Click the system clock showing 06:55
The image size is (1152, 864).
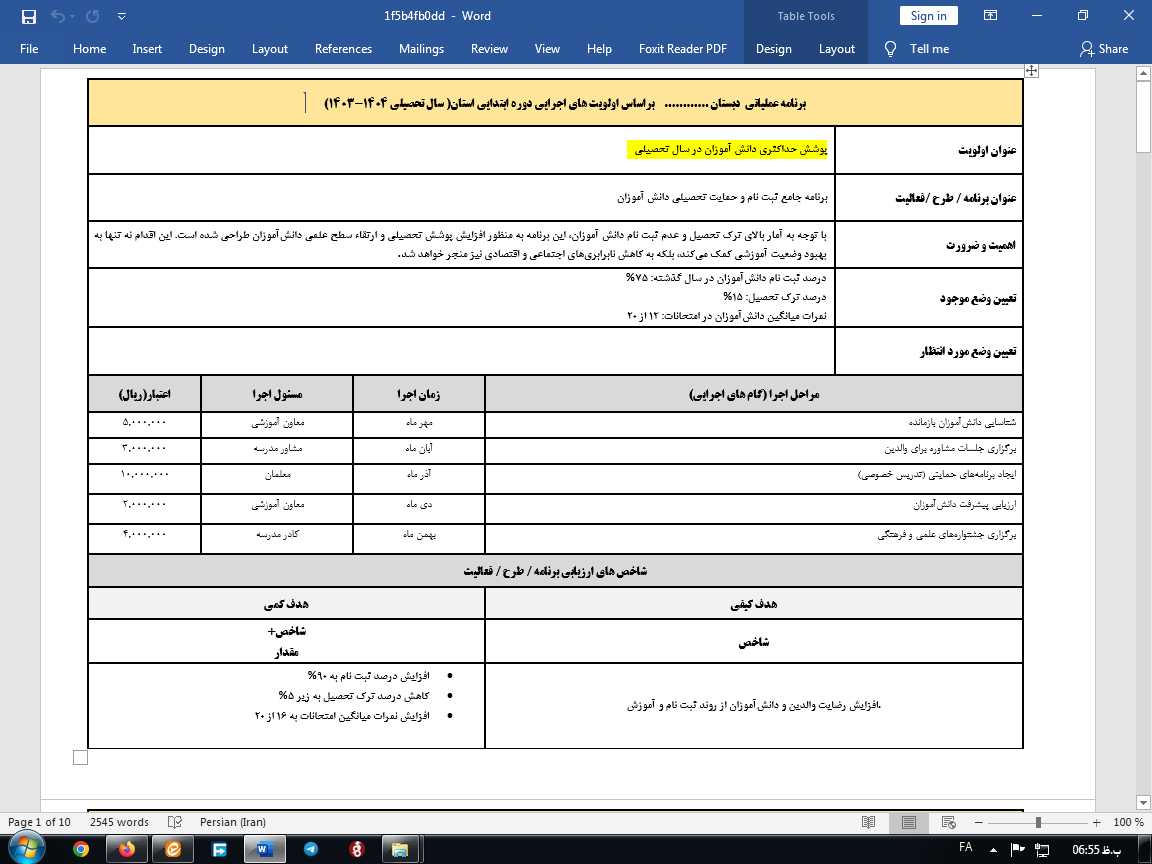click(1096, 850)
